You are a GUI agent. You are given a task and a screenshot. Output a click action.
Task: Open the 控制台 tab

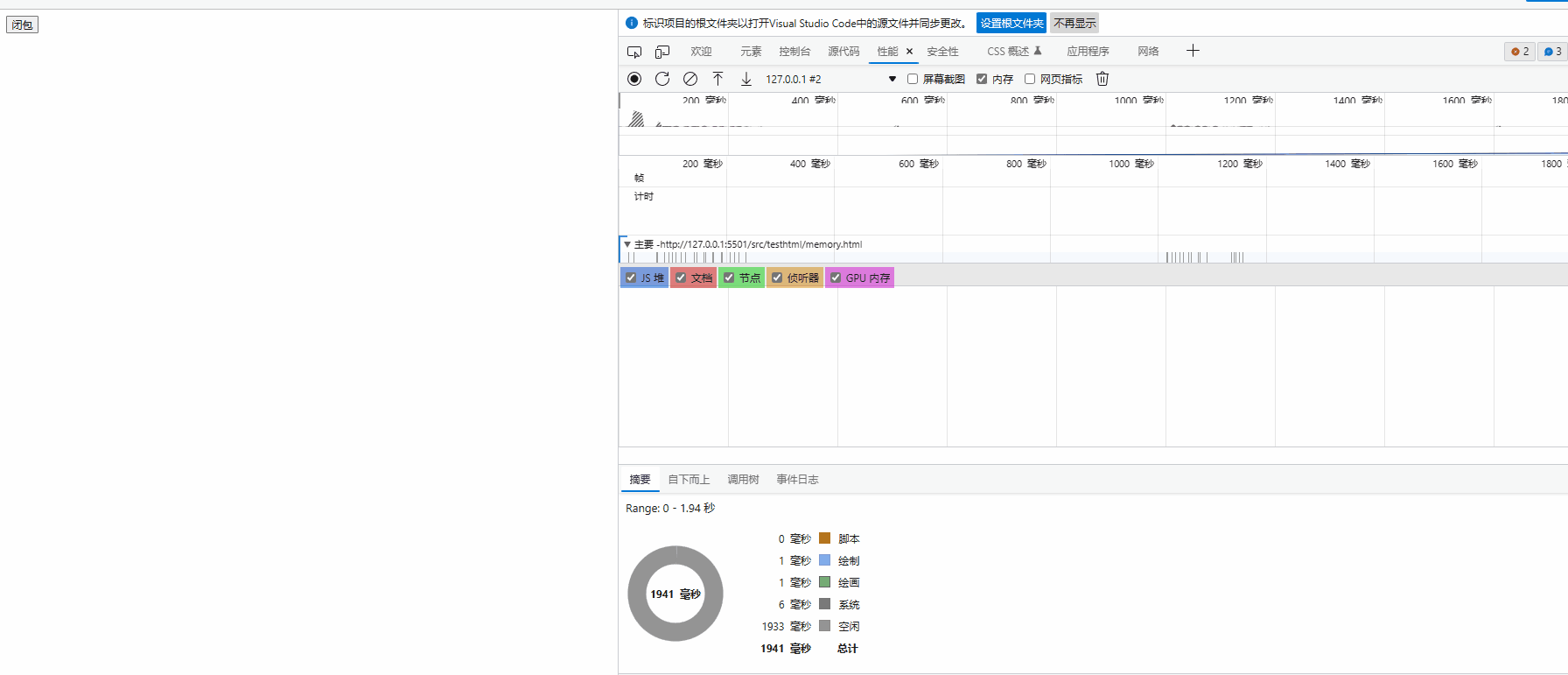794,52
